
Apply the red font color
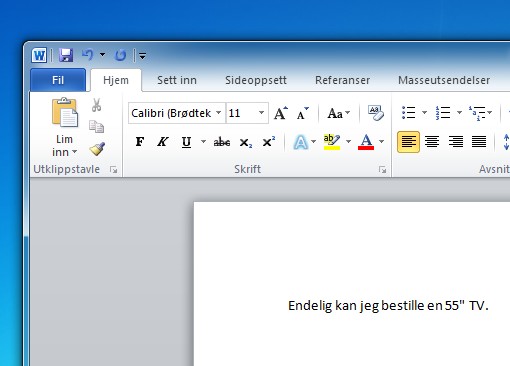[366, 142]
